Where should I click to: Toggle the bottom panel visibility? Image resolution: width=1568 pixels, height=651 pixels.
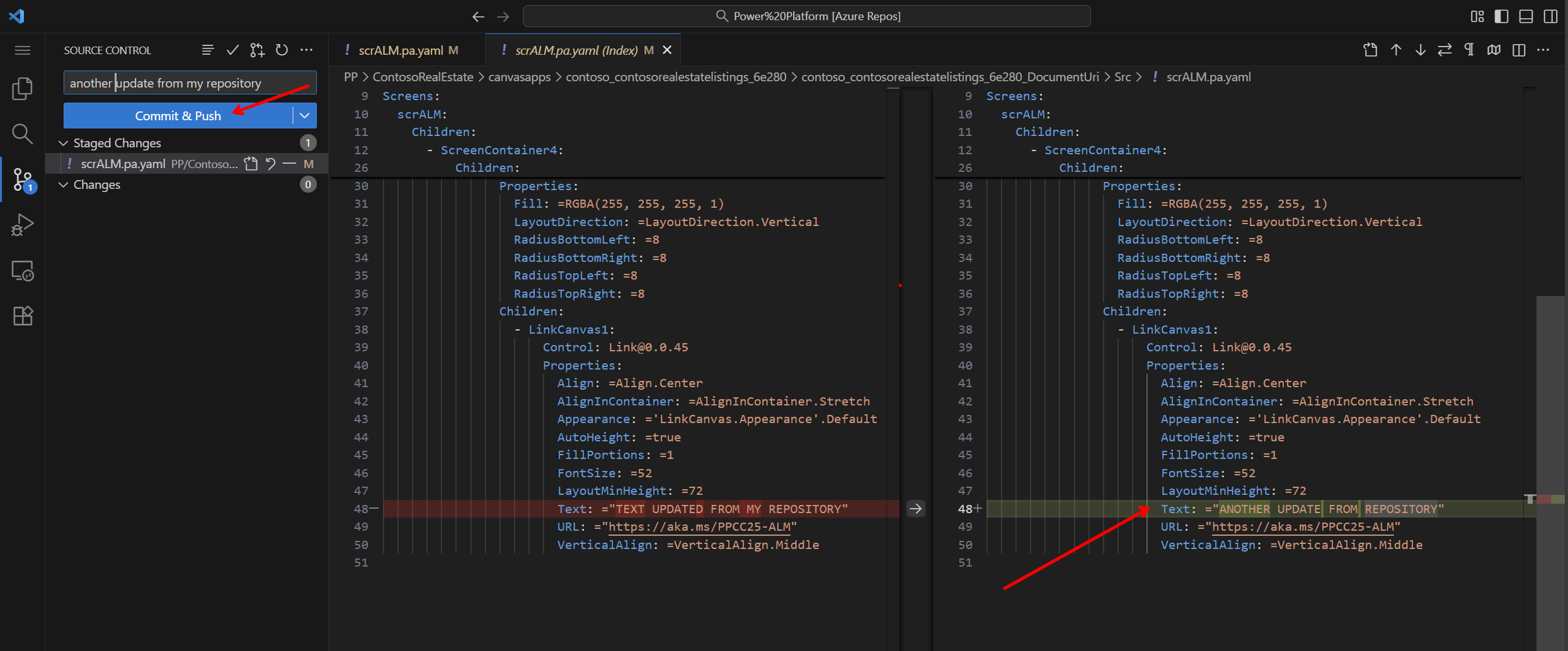click(1526, 16)
